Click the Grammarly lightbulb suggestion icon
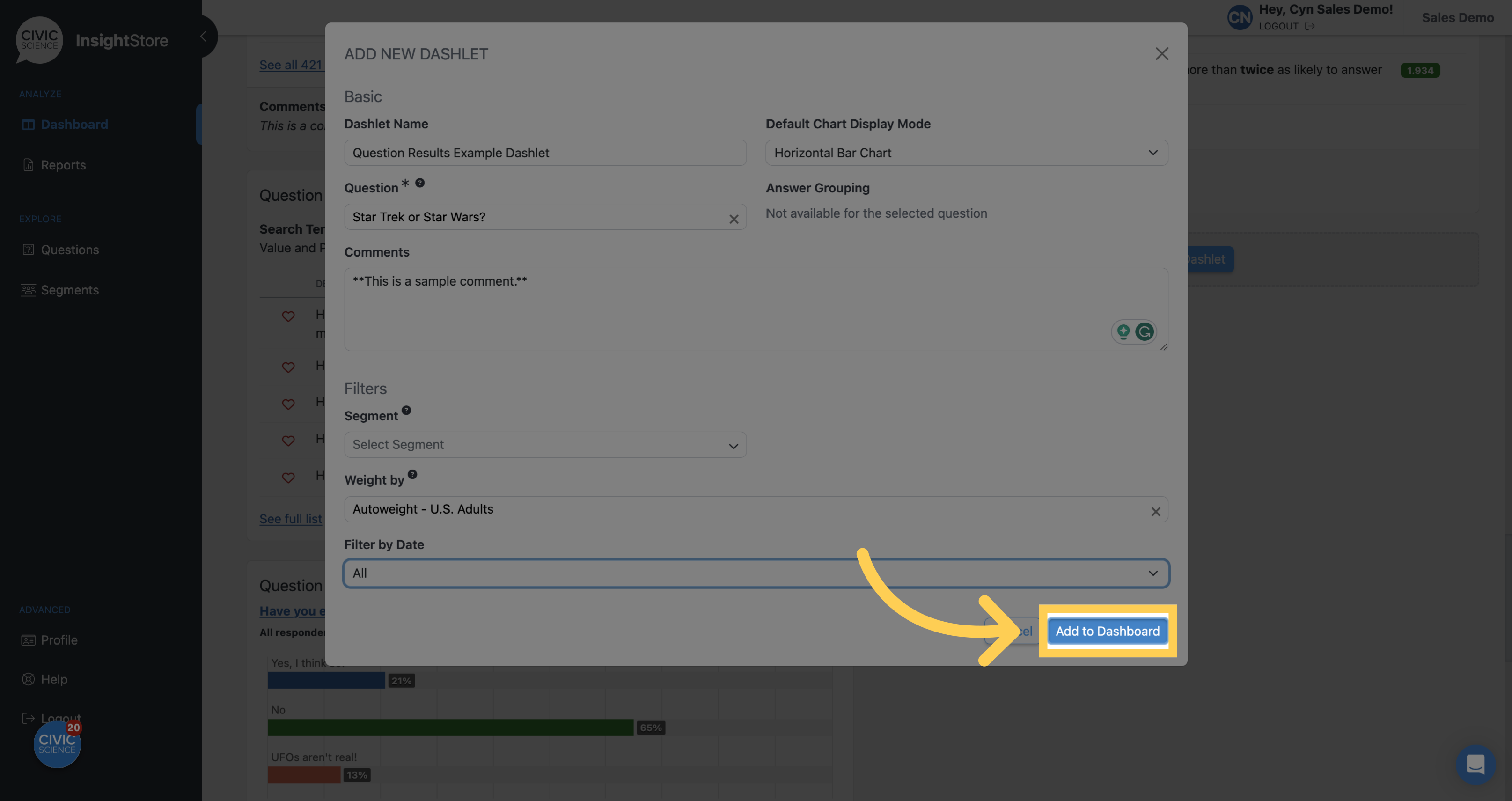1512x801 pixels. click(1123, 331)
